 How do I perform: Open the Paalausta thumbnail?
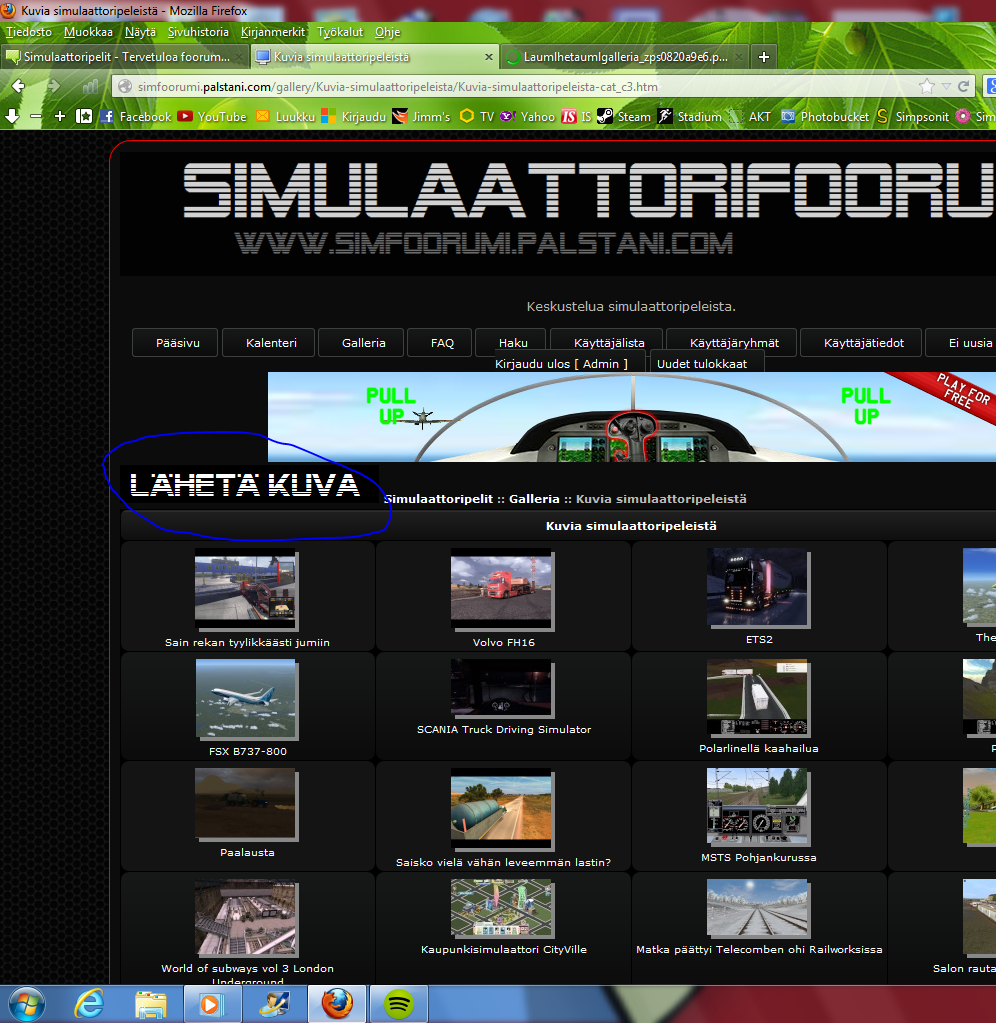247,804
